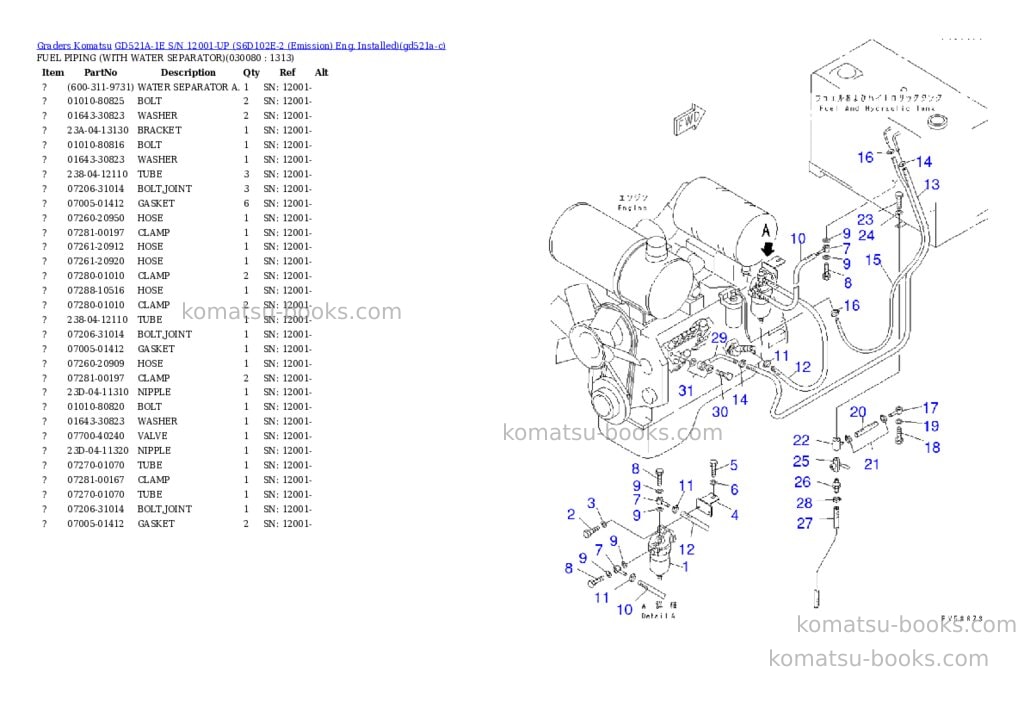Click diagram callout number 26

point(803,482)
